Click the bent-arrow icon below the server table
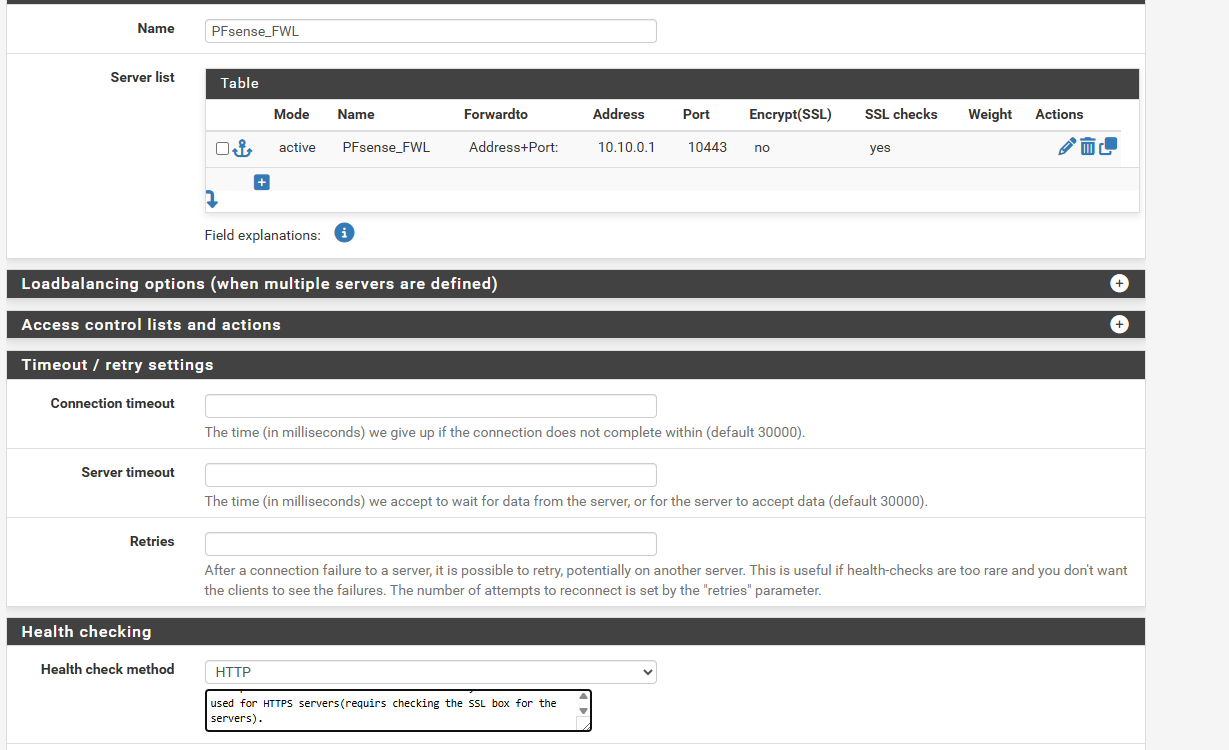Viewport: 1229px width, 750px height. [211, 199]
